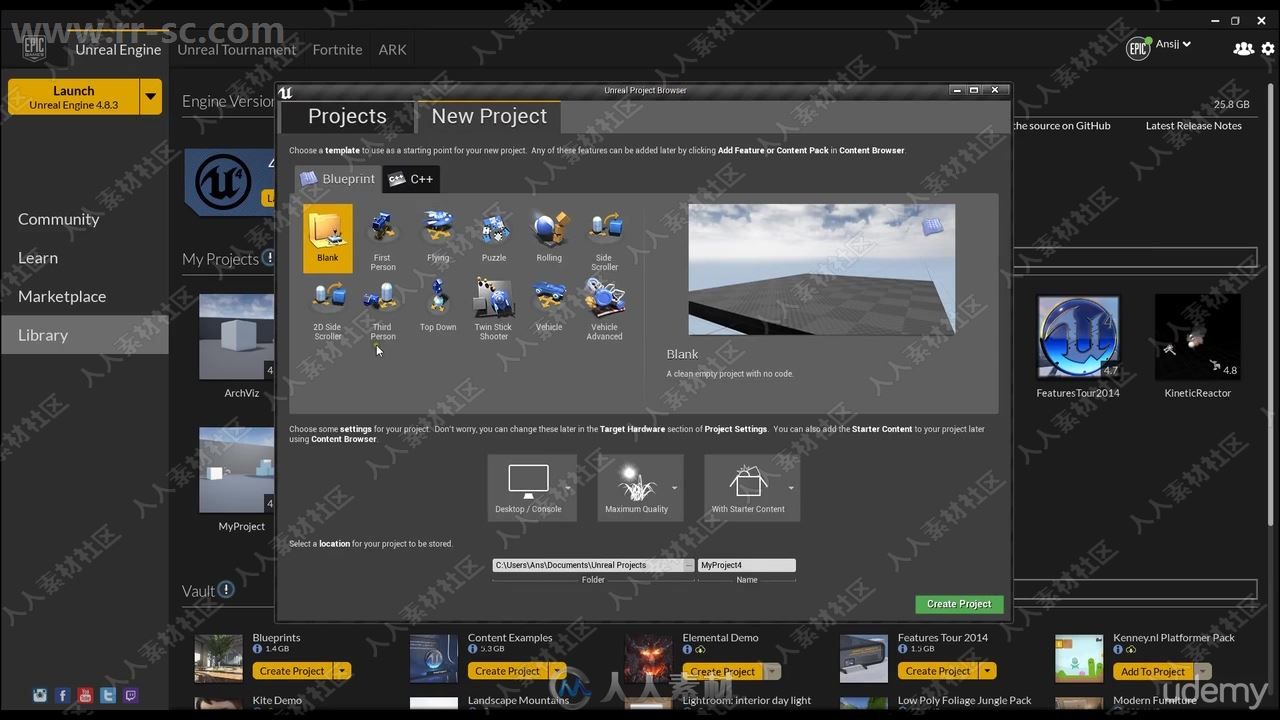1280x720 pixels.
Task: Open the Twitter social icon
Action: 108,695
